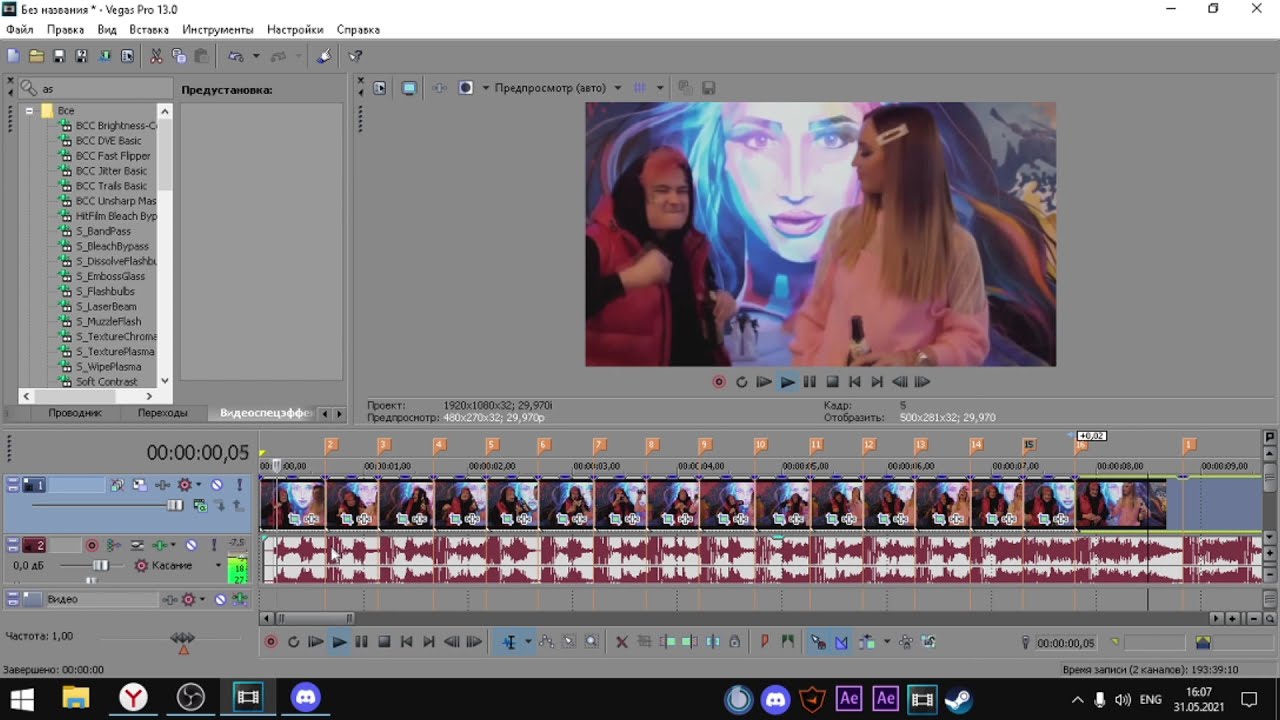Click the transport bar loop playback button
The height and width of the screenshot is (720, 1280).
293,642
